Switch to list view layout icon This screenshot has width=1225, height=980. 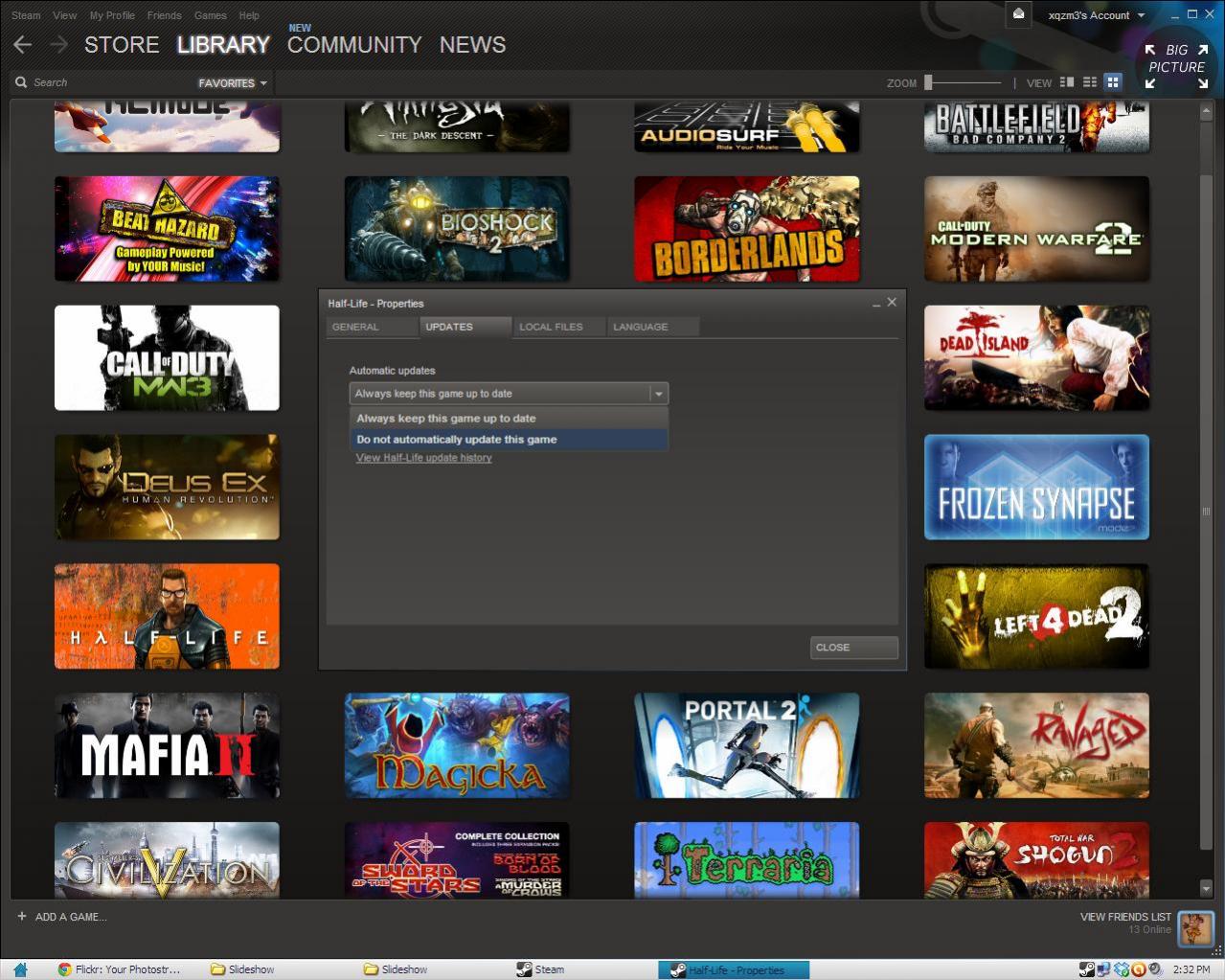click(x=1090, y=82)
